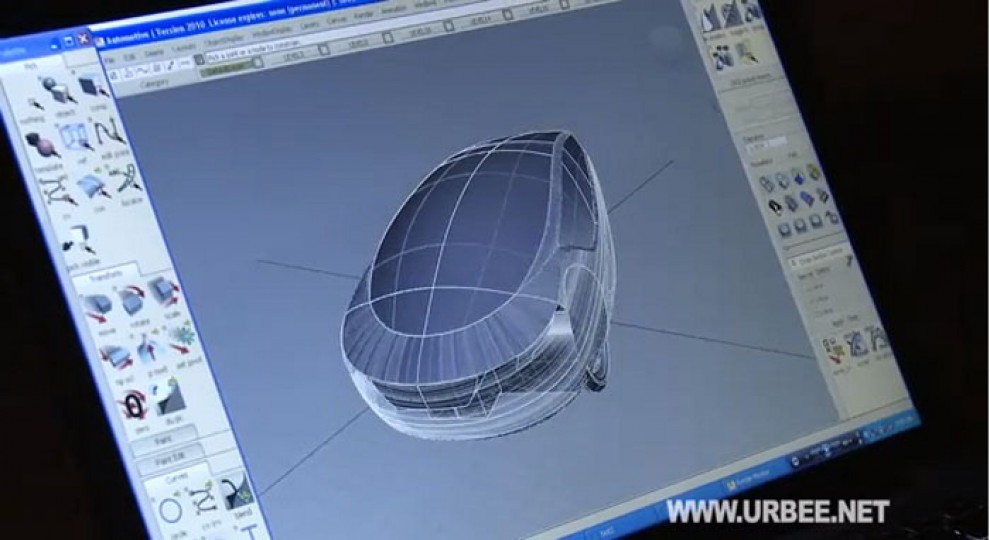Select the Proportional modification tool
Image resolution: width=990 pixels, height=540 pixels.
click(150, 349)
